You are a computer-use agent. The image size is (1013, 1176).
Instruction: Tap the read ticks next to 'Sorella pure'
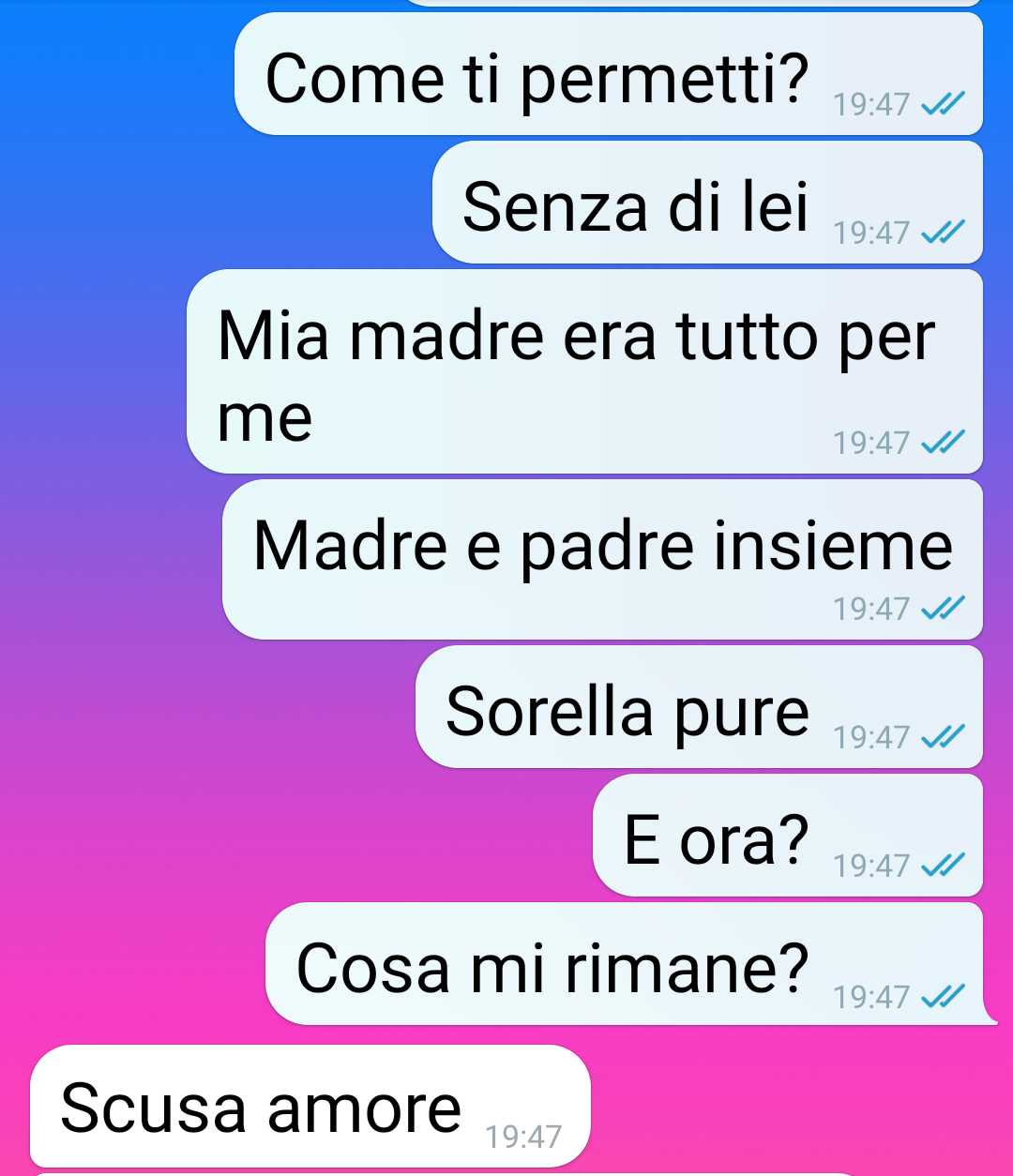pyautogui.click(x=943, y=738)
